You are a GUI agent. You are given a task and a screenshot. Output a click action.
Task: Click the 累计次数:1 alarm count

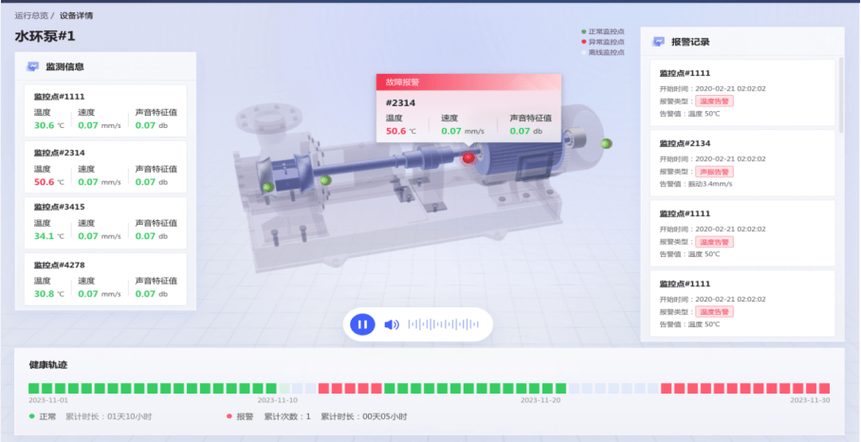tap(287, 417)
